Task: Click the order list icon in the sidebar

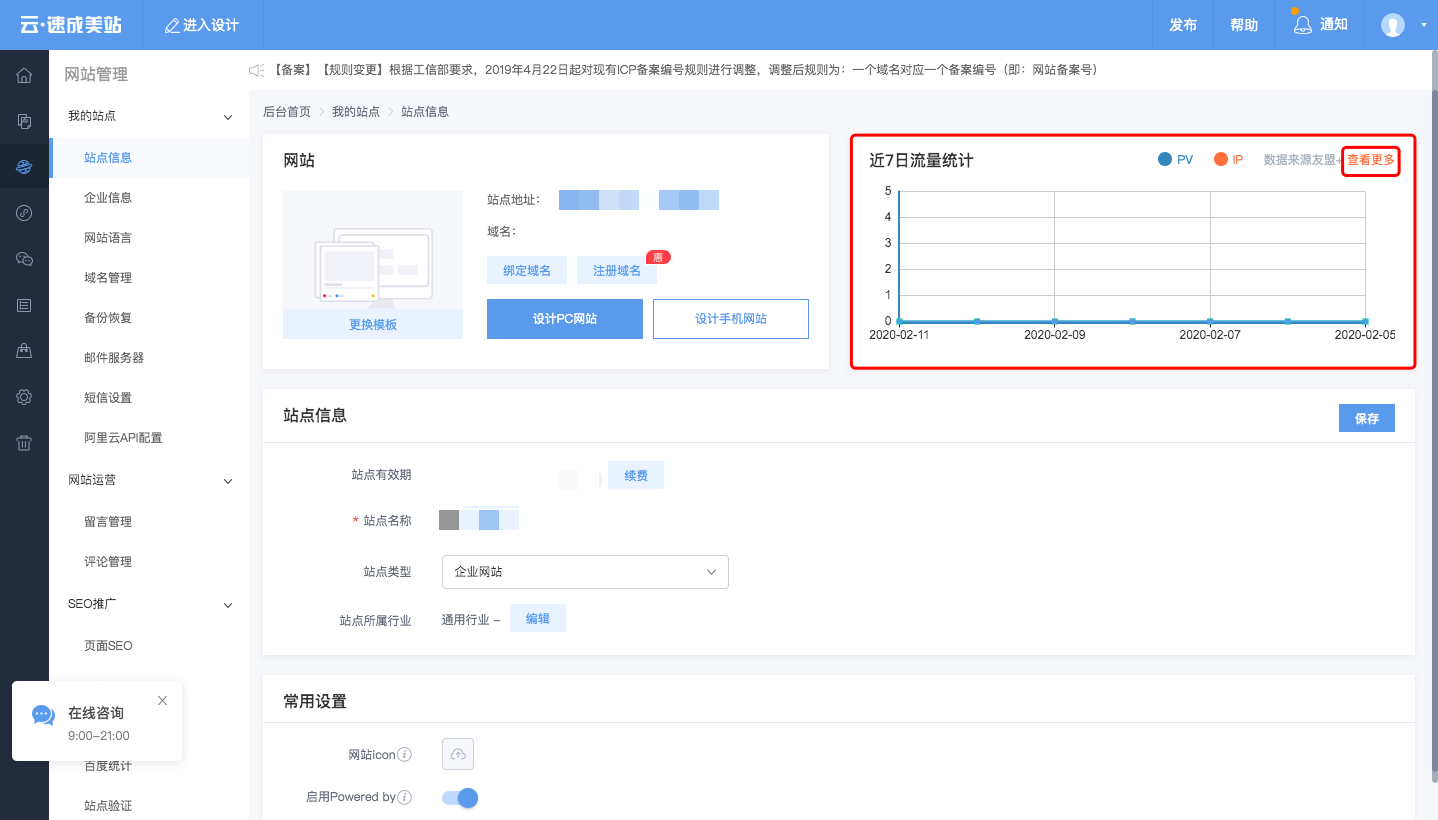Action: pyautogui.click(x=23, y=305)
